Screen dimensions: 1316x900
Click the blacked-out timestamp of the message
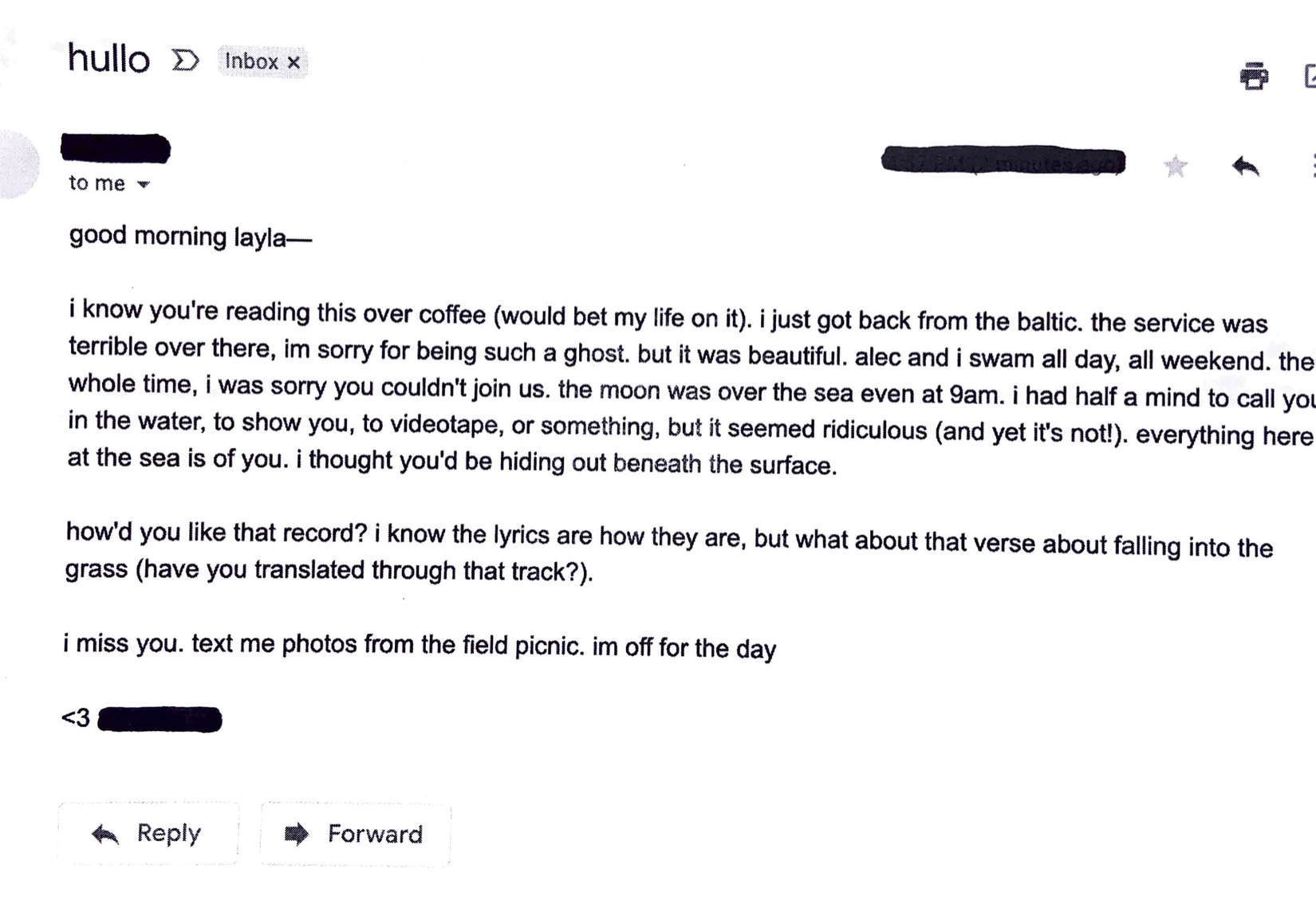(x=1003, y=161)
